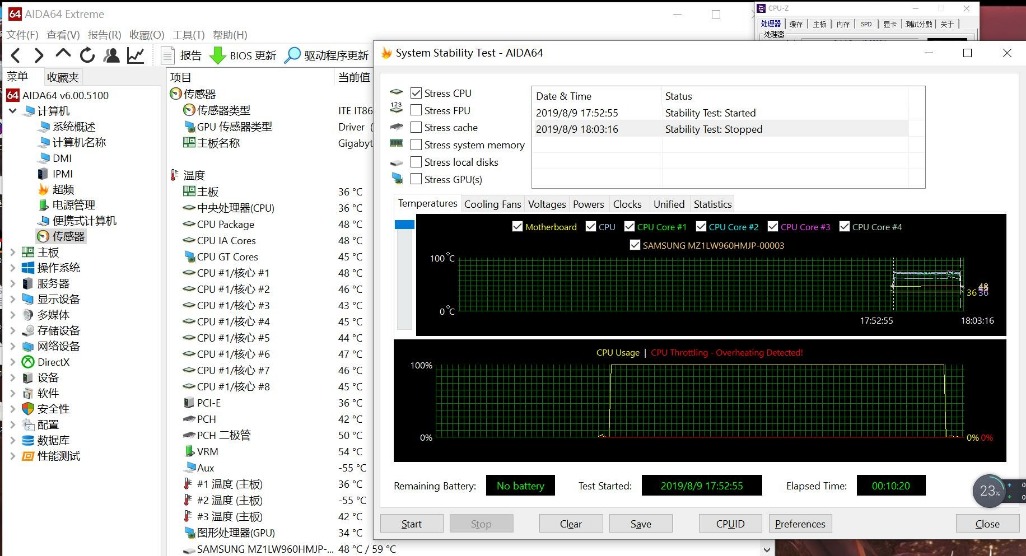Image resolution: width=1026 pixels, height=556 pixels.
Task: Select 电源管理 in the tree
Action: (x=74, y=205)
